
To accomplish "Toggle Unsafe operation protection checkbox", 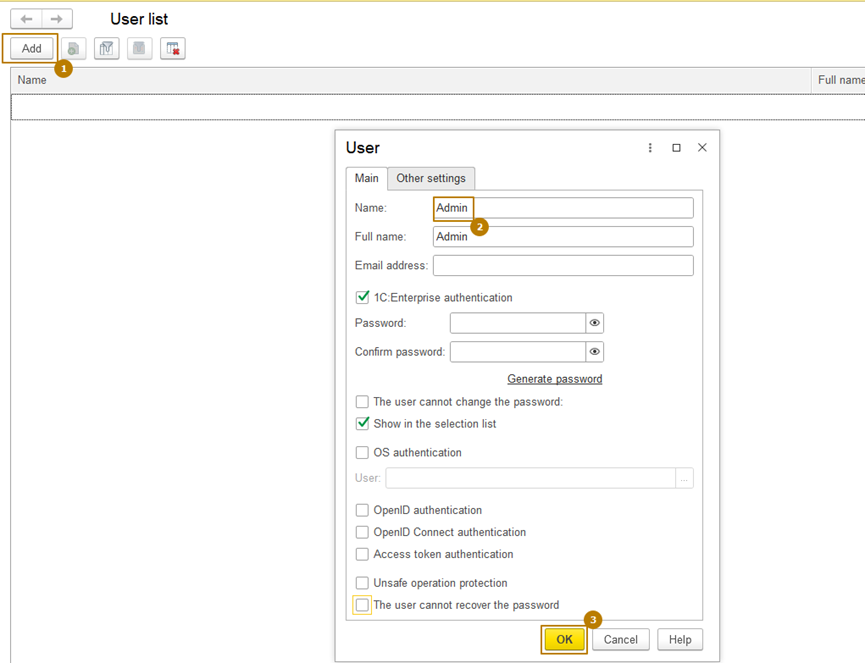I will click(362, 583).
